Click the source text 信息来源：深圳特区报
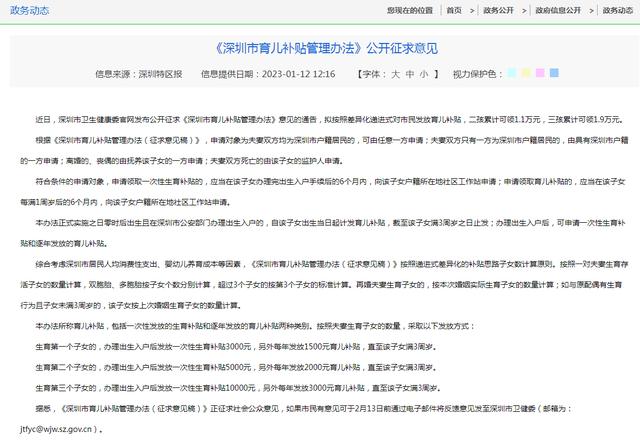The width and height of the screenshot is (640, 445). click(138, 74)
